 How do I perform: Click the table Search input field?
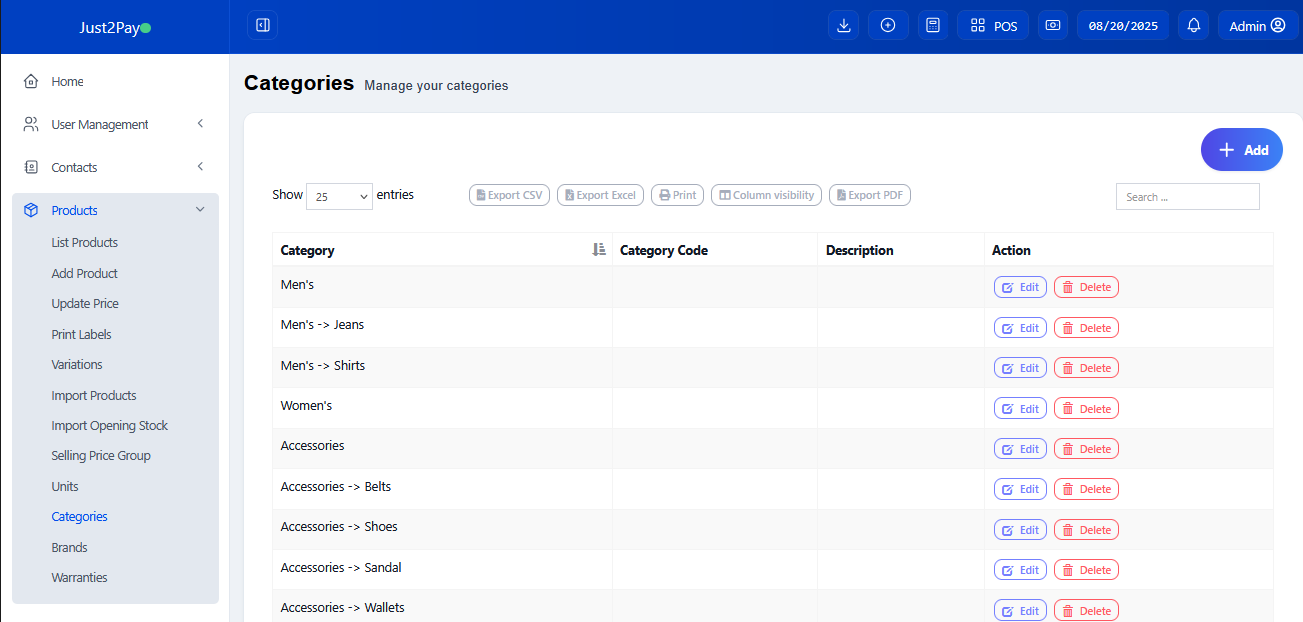[x=1187, y=197]
